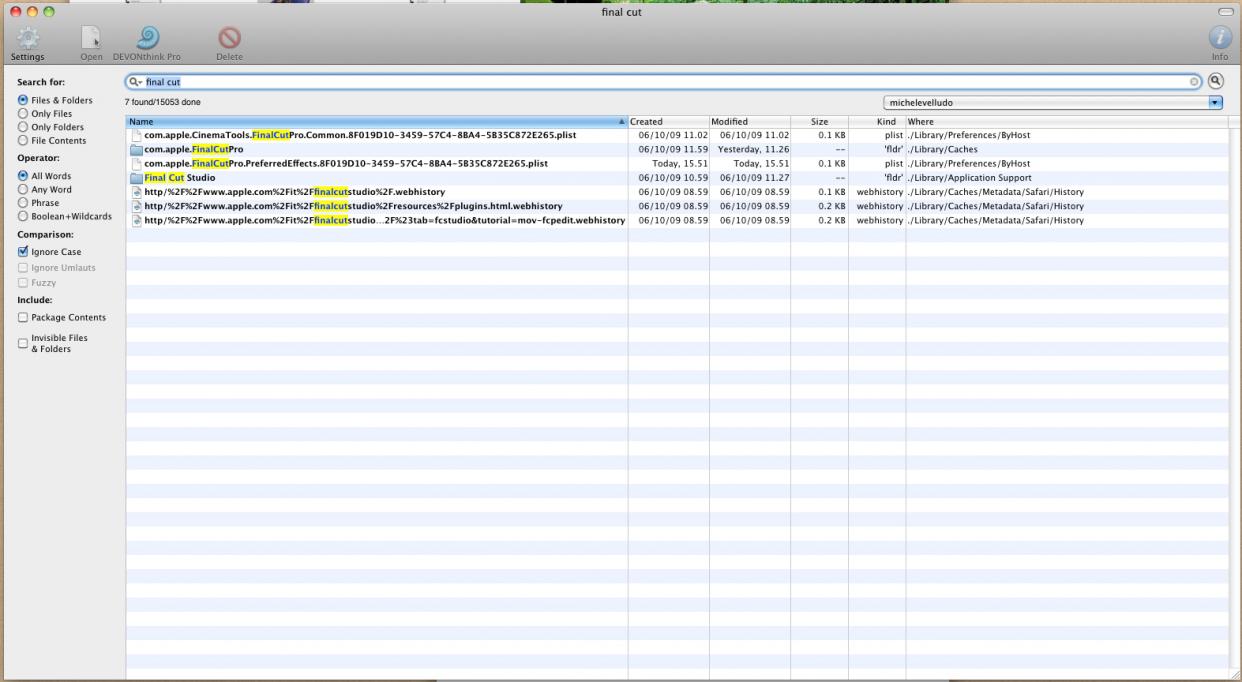Screen dimensions: 1242x682
Task: Select finalcutstudio%2F.webhistory result
Action: [x=677, y=192]
